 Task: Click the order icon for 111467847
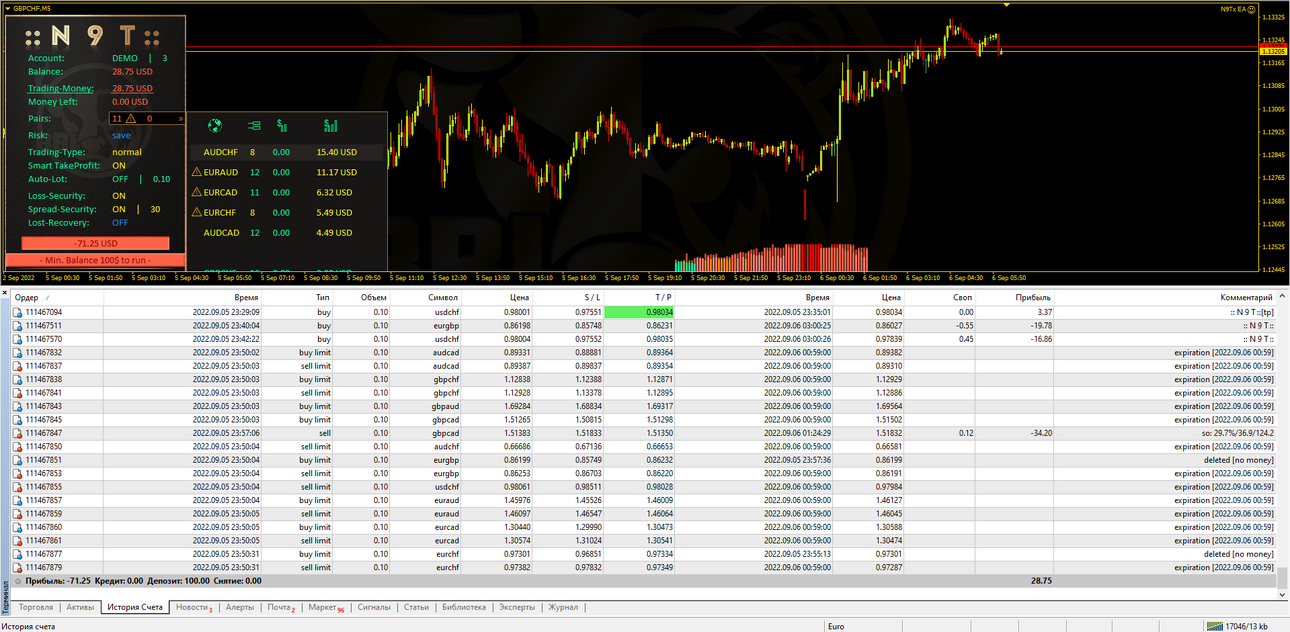pyautogui.click(x=17, y=433)
